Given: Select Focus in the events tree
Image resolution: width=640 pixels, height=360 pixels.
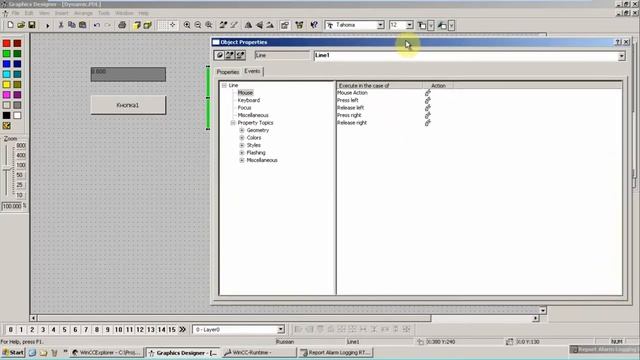Looking at the screenshot, I should point(244,108).
